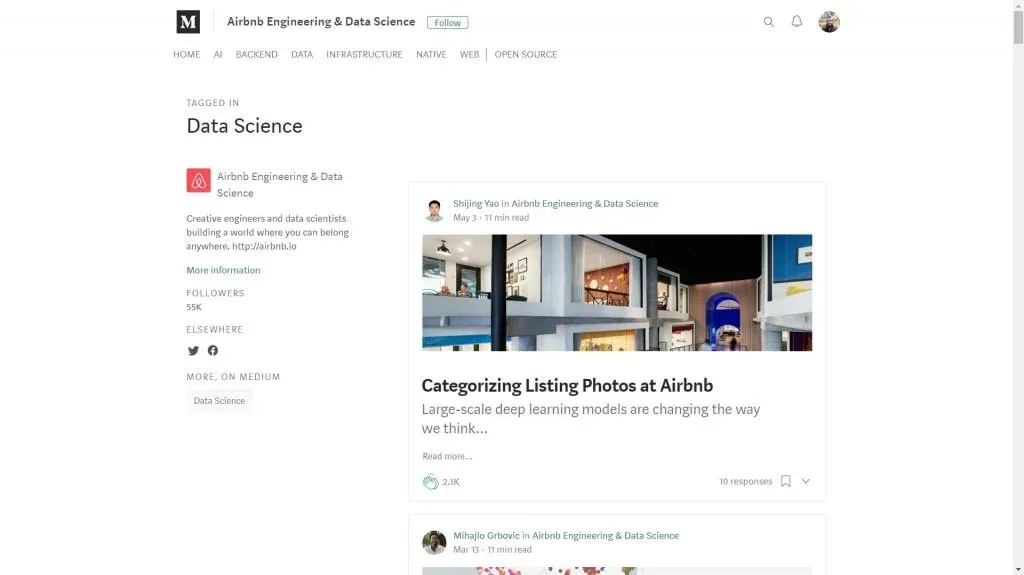Screen dimensions: 1024x575
Task: Open the INFRASTRUCTURE section
Action: 364,55
